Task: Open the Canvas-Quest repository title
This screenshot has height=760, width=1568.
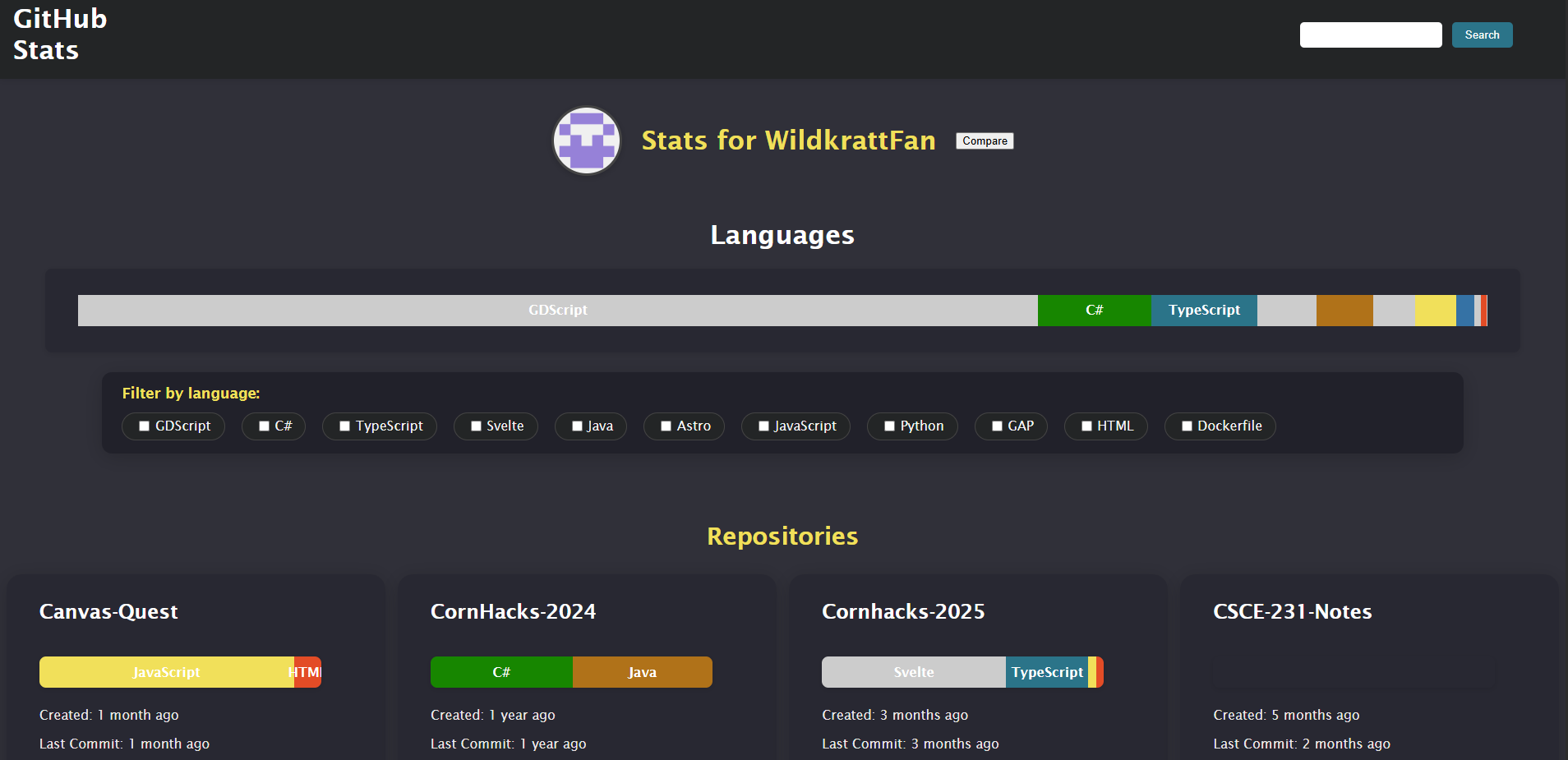Action: pyautogui.click(x=108, y=611)
